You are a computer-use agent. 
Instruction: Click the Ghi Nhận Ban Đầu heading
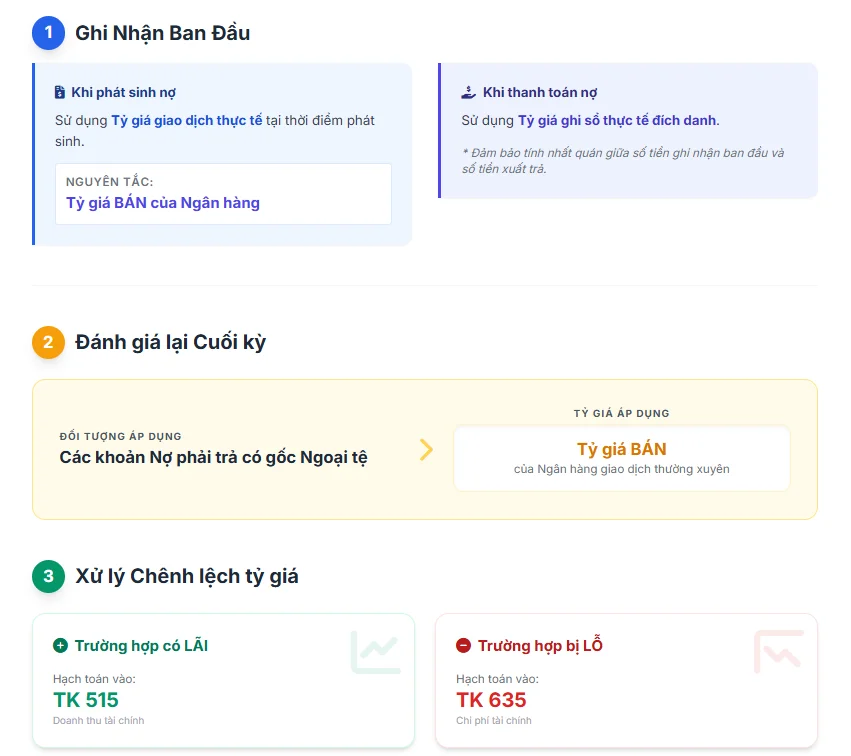point(162,33)
